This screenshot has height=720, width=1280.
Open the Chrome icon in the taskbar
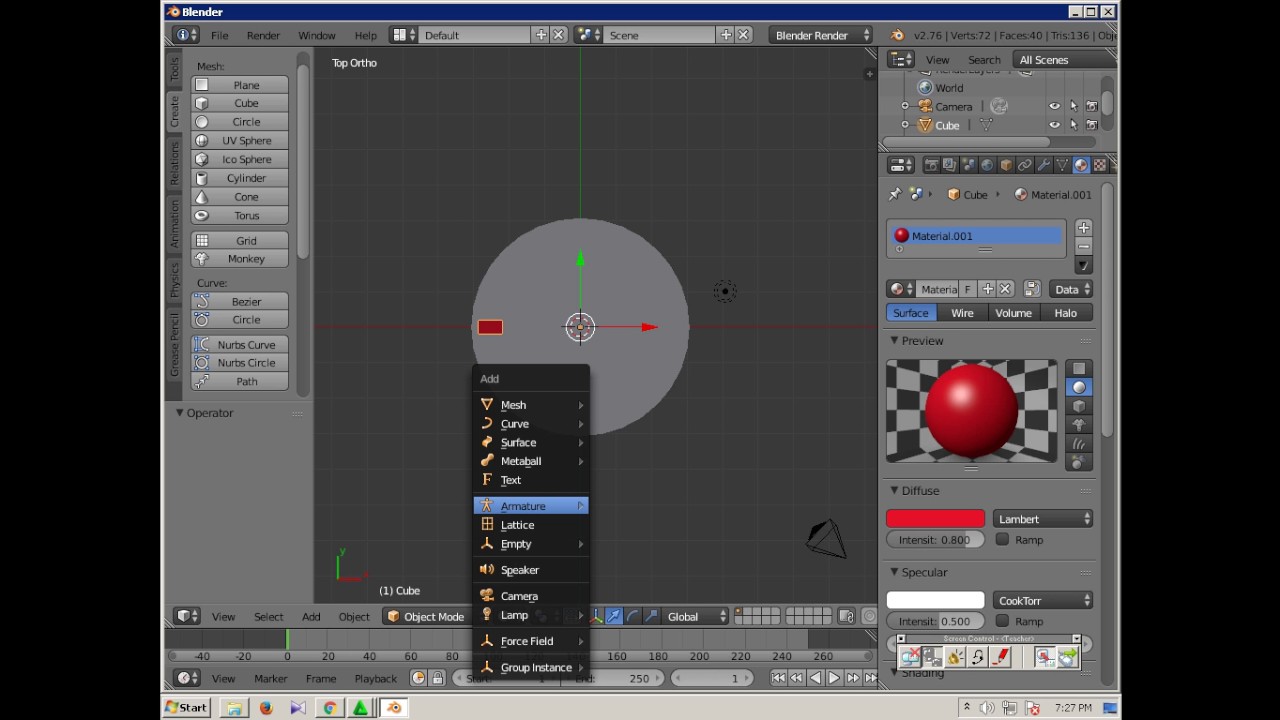(x=329, y=708)
